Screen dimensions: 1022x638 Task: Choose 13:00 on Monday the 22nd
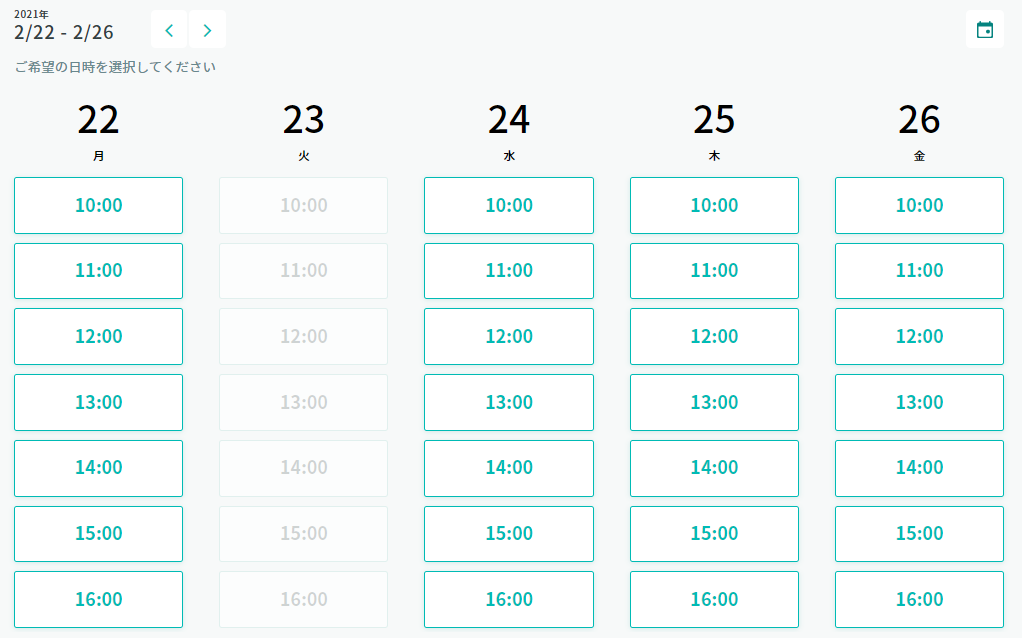98,402
